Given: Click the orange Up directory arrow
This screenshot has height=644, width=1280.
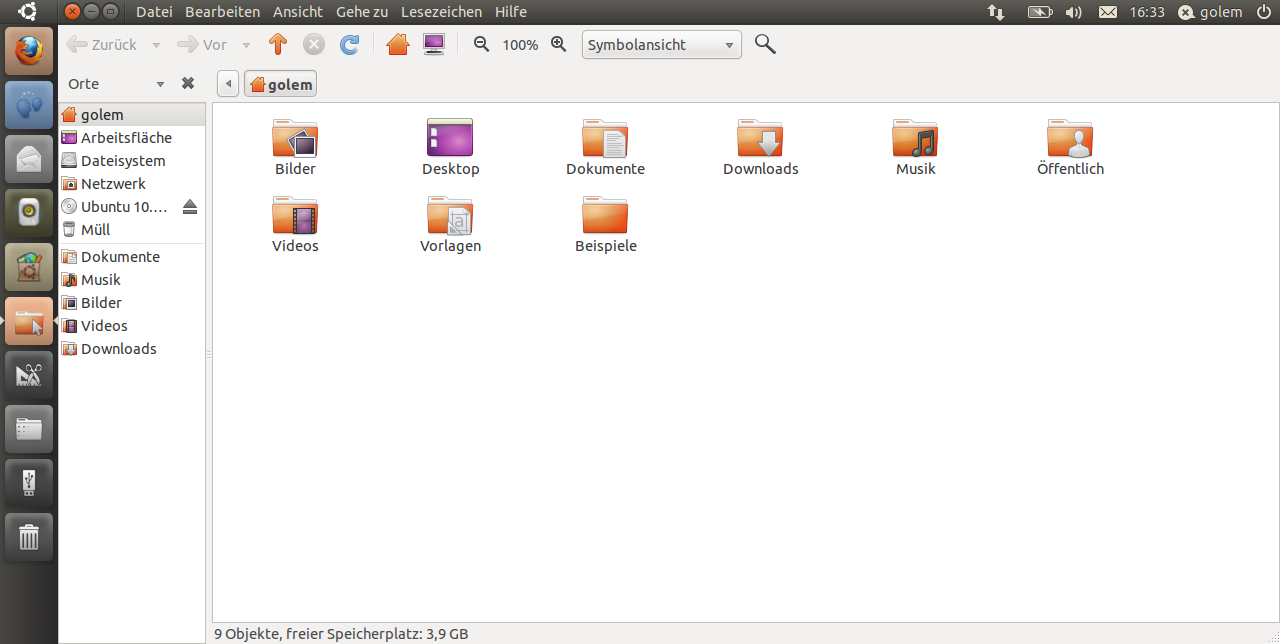Looking at the screenshot, I should 278,45.
